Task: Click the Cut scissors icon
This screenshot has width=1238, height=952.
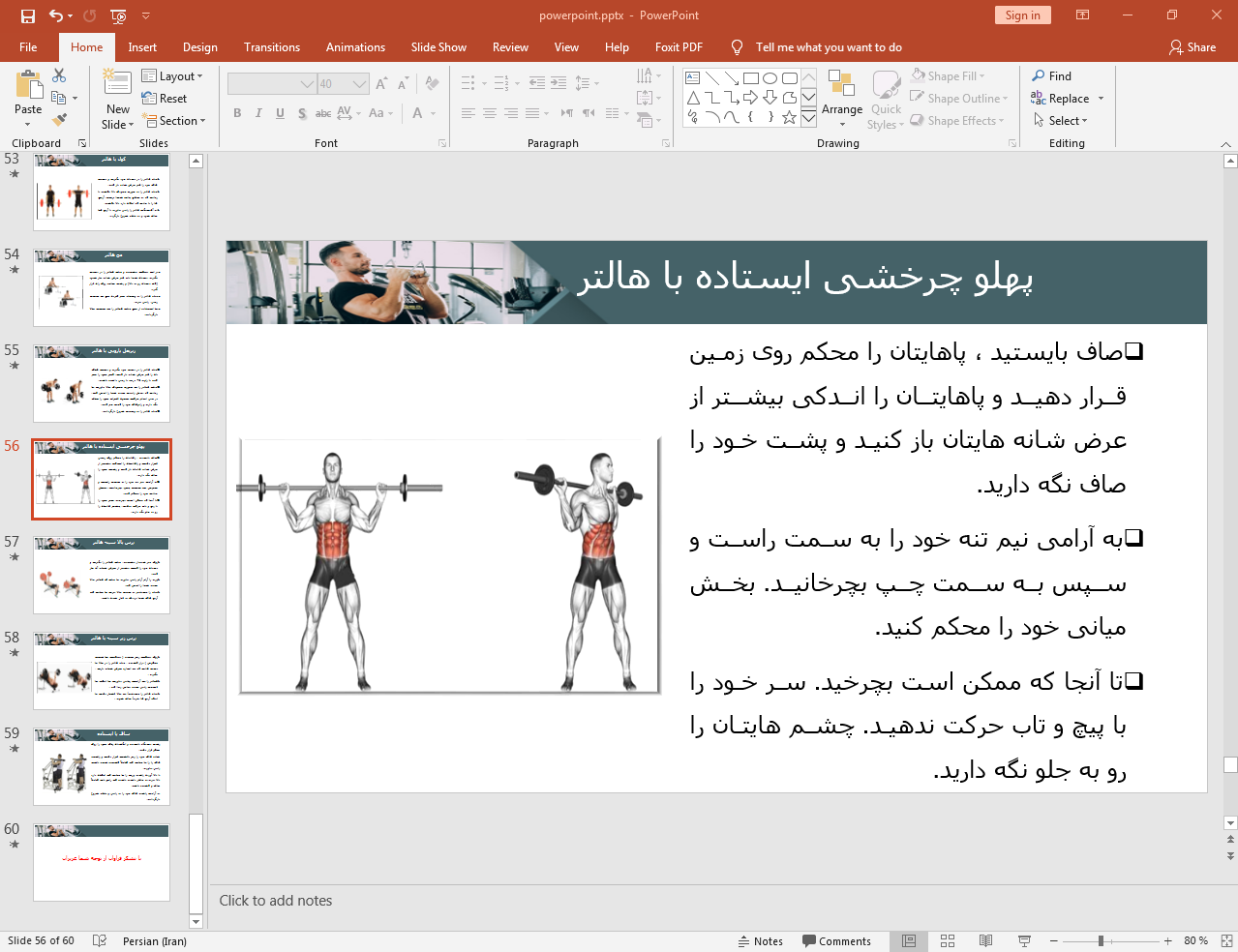Action: click(x=59, y=75)
